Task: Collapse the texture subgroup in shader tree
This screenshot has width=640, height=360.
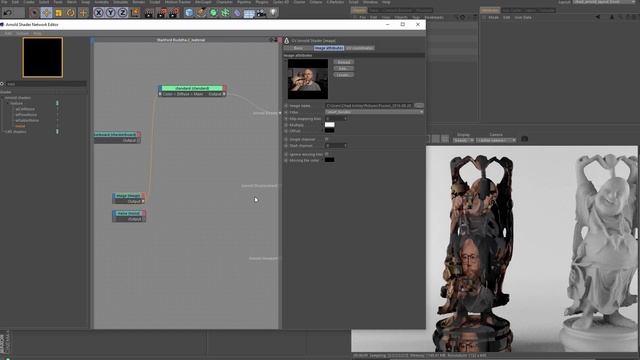Action: click(8, 104)
